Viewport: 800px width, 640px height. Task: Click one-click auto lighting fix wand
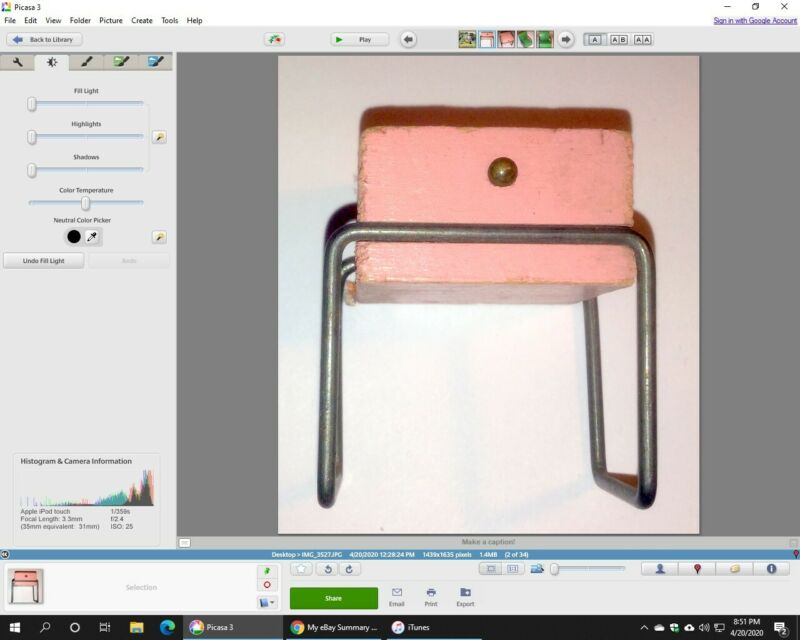pos(159,137)
